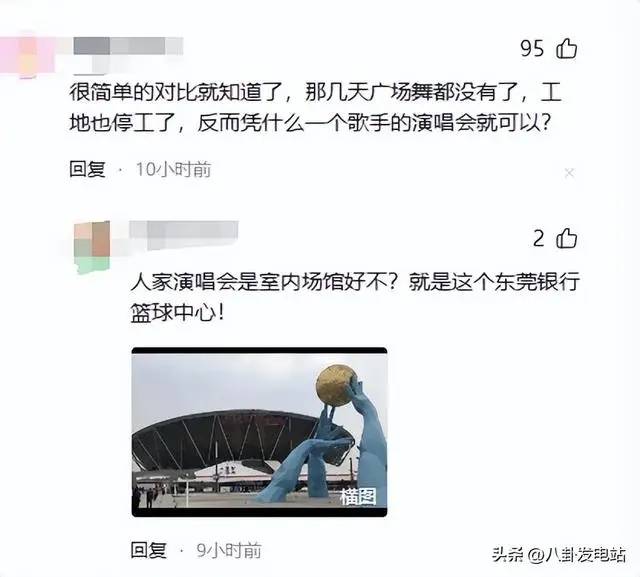
Task: Tap the 描图 label on the photo
Action: point(358,497)
